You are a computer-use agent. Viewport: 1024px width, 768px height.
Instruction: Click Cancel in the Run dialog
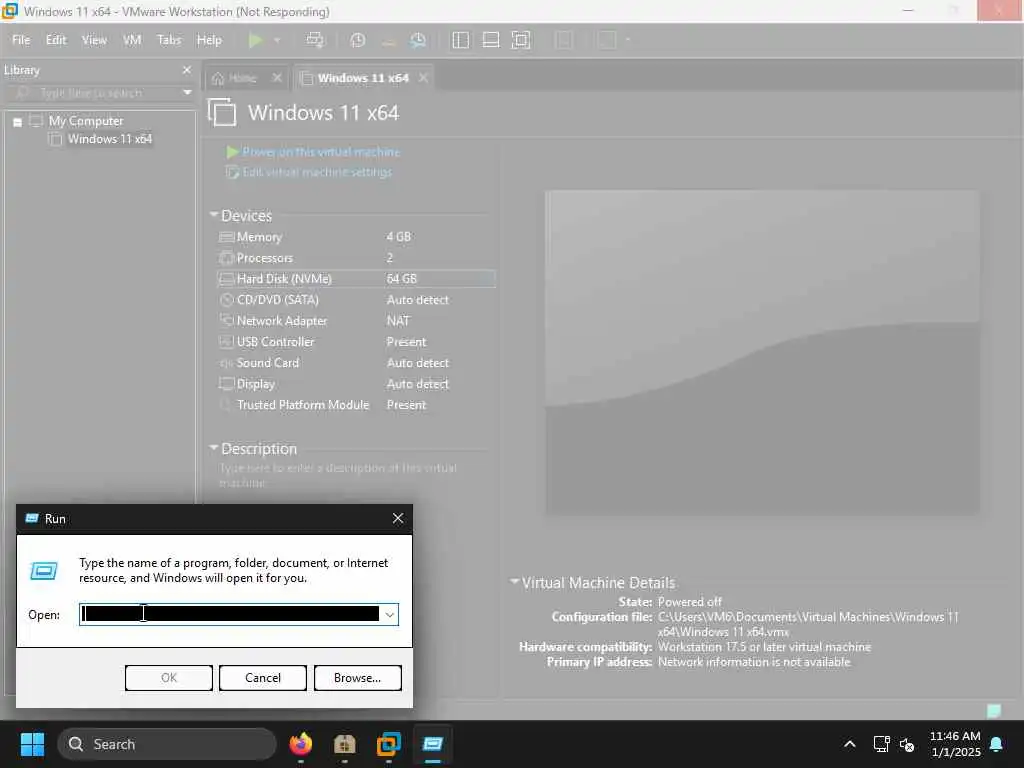(x=263, y=678)
